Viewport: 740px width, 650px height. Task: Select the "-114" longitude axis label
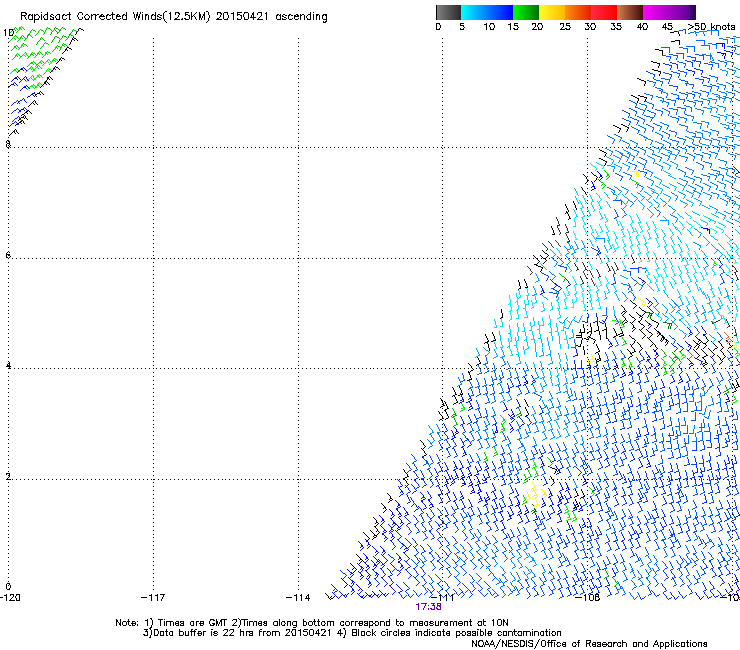tap(298, 598)
